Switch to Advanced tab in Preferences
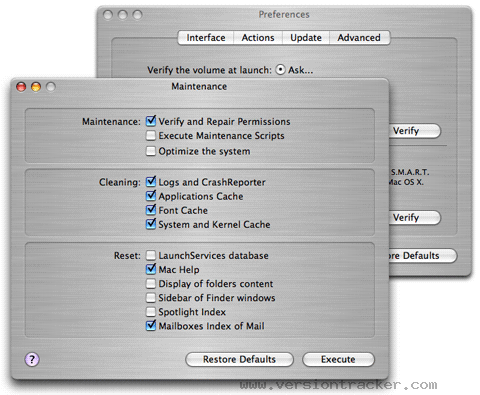480x395 pixels. click(359, 38)
